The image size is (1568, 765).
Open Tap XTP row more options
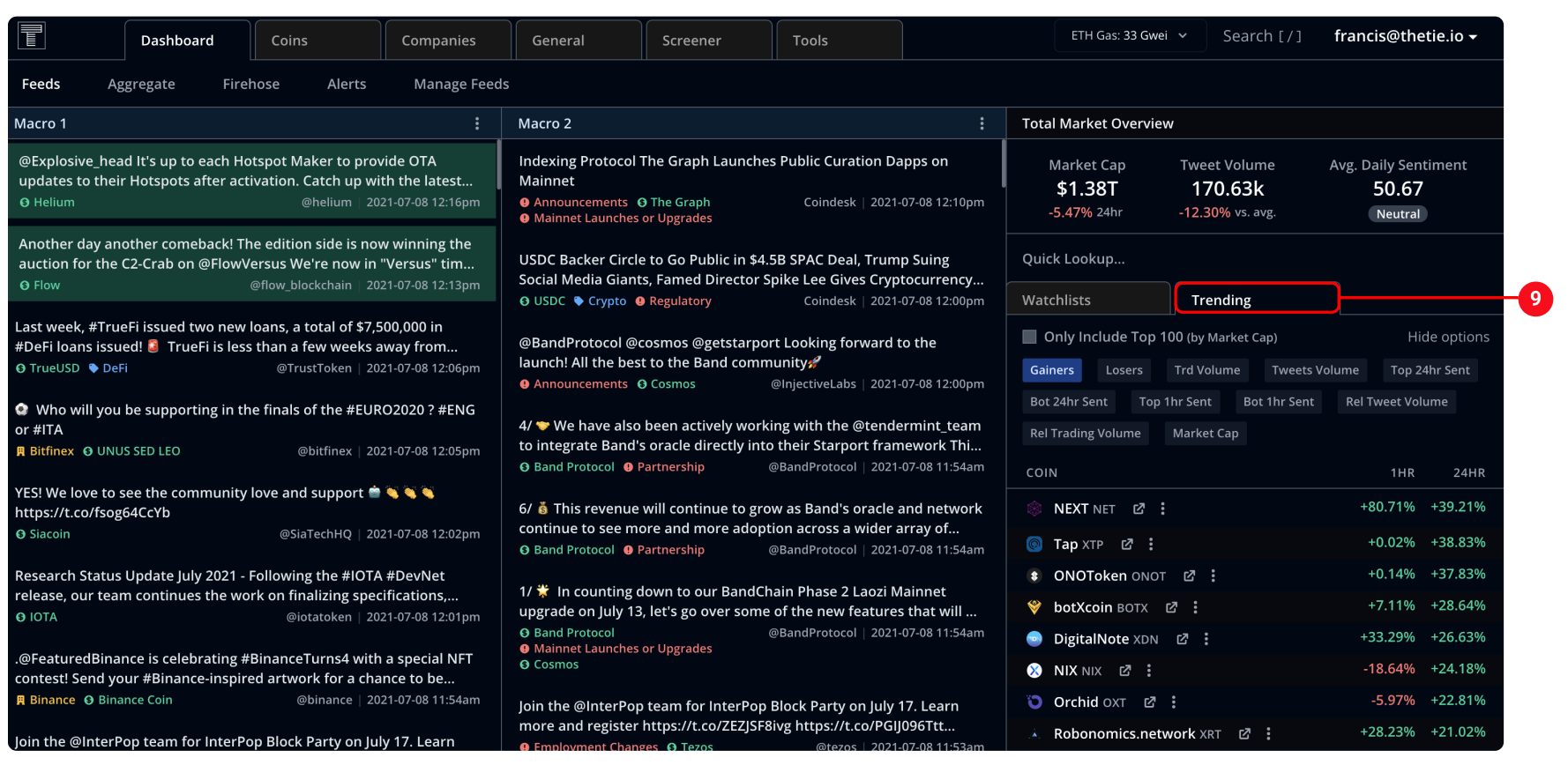1150,544
